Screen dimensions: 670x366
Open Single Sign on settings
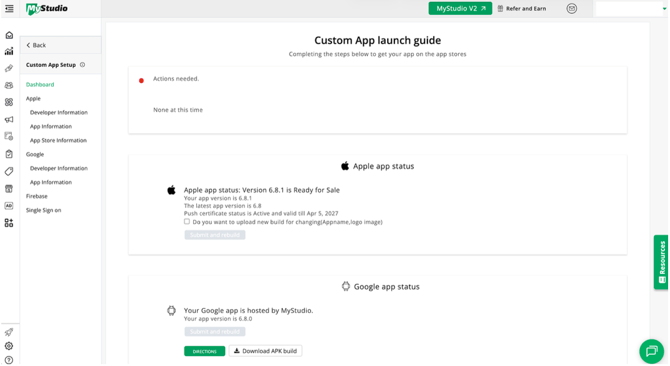[x=43, y=210]
